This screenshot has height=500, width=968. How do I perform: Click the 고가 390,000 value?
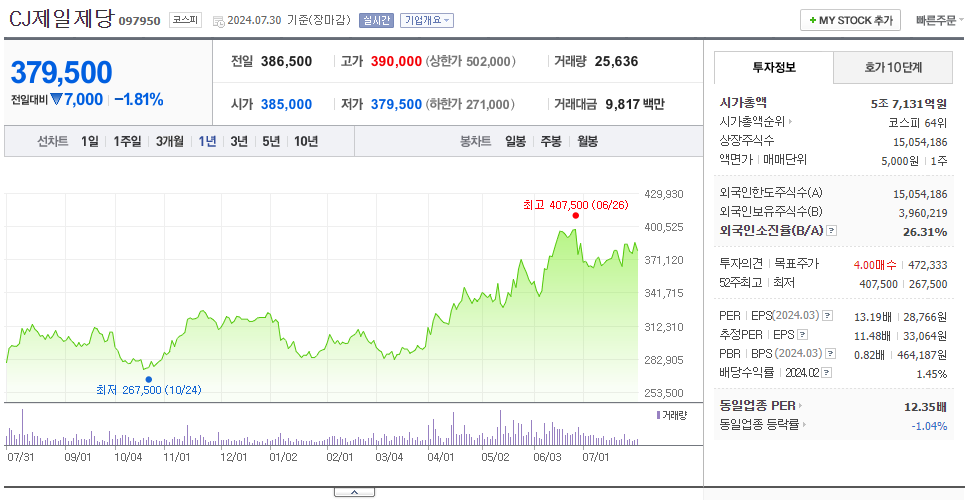[396, 62]
